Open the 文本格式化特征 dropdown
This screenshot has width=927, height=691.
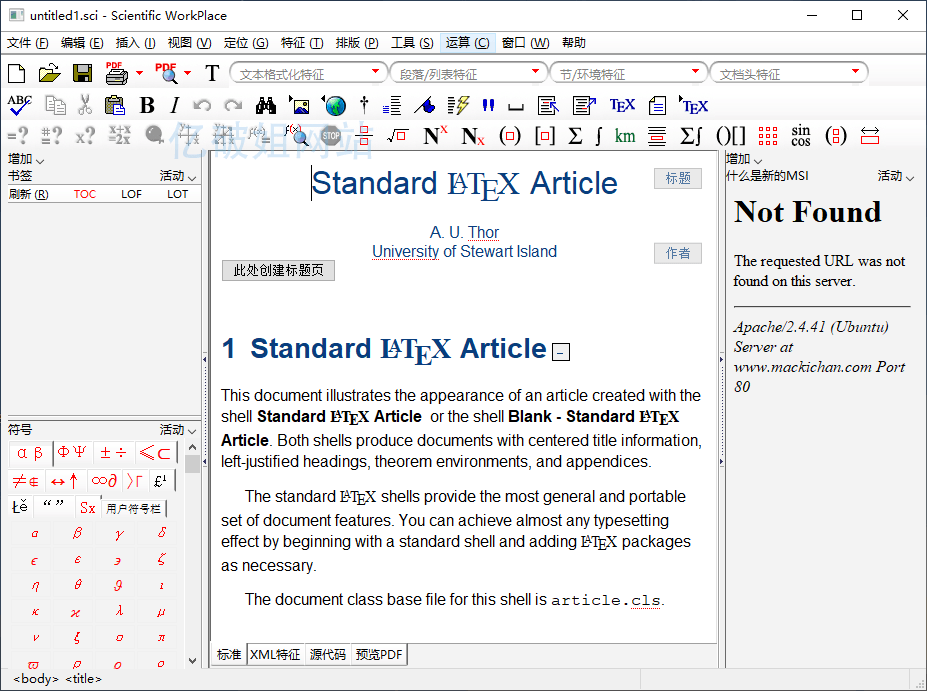click(376, 72)
